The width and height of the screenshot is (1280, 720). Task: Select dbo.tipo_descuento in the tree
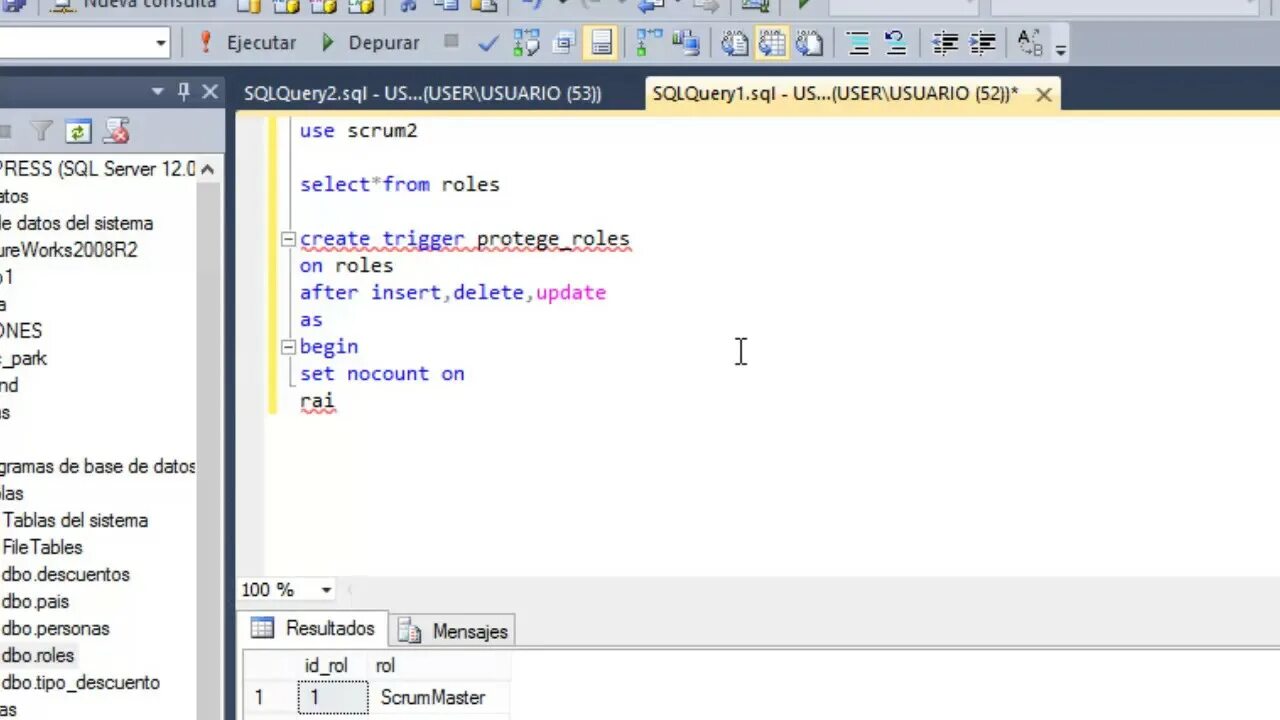(x=80, y=682)
